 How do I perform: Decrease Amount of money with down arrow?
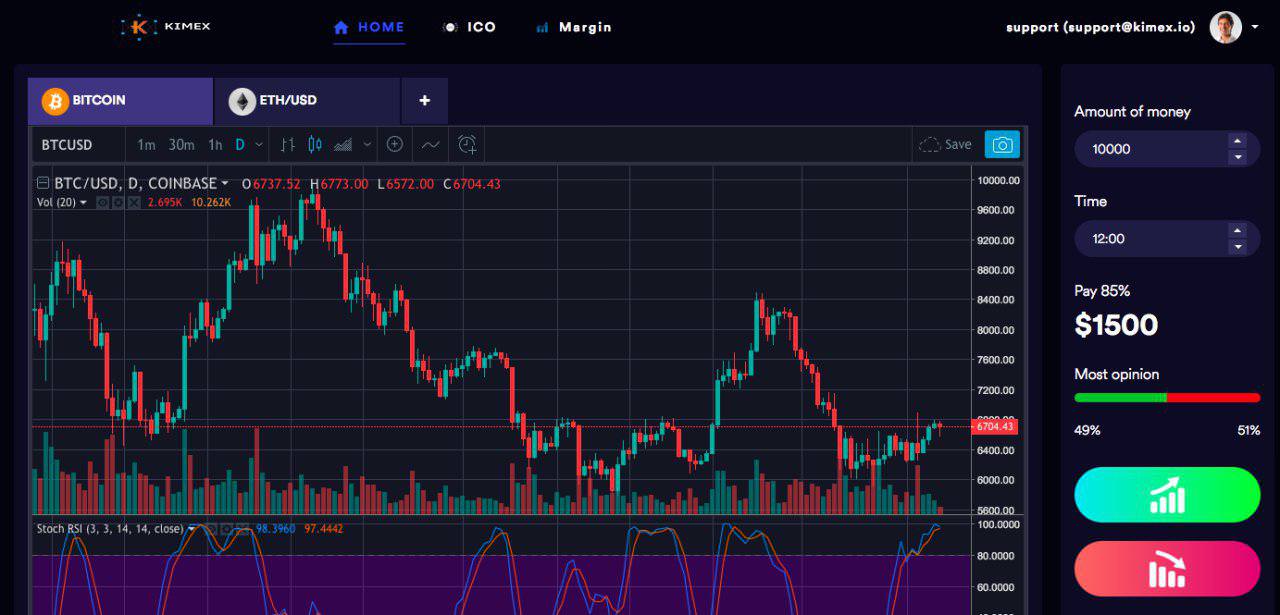[x=1237, y=157]
